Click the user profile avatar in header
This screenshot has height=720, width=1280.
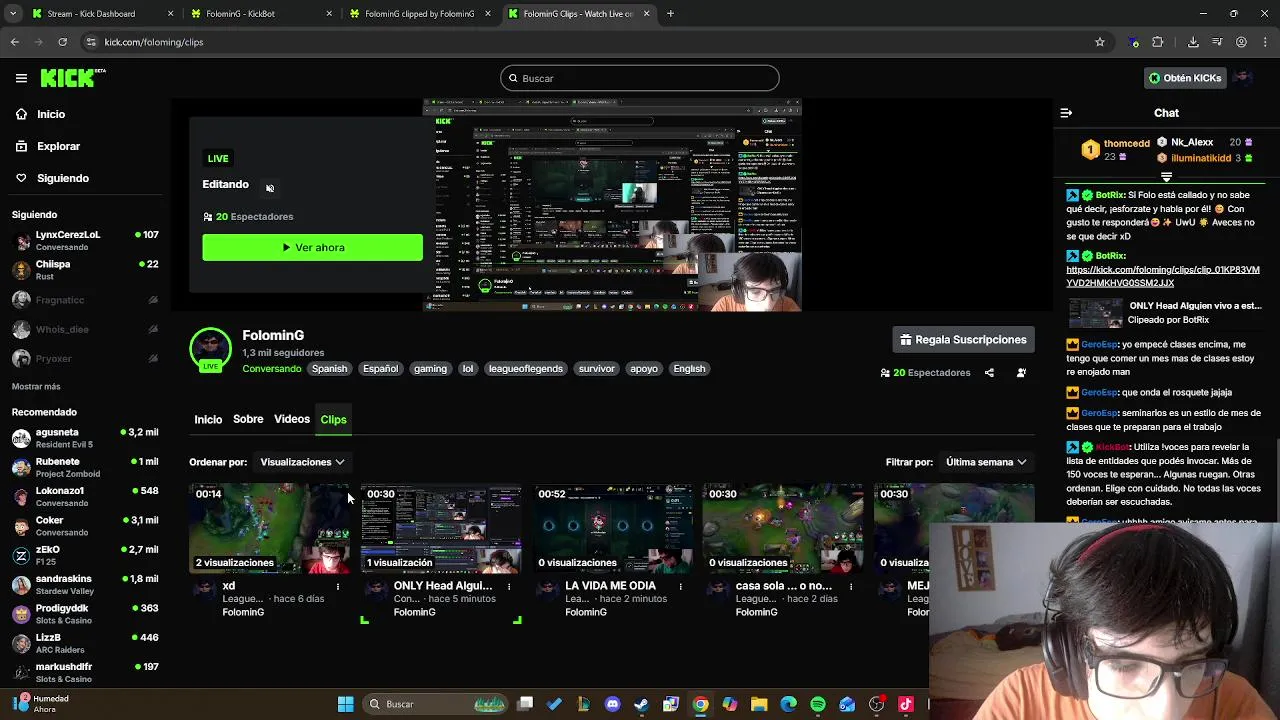click(x=1243, y=78)
